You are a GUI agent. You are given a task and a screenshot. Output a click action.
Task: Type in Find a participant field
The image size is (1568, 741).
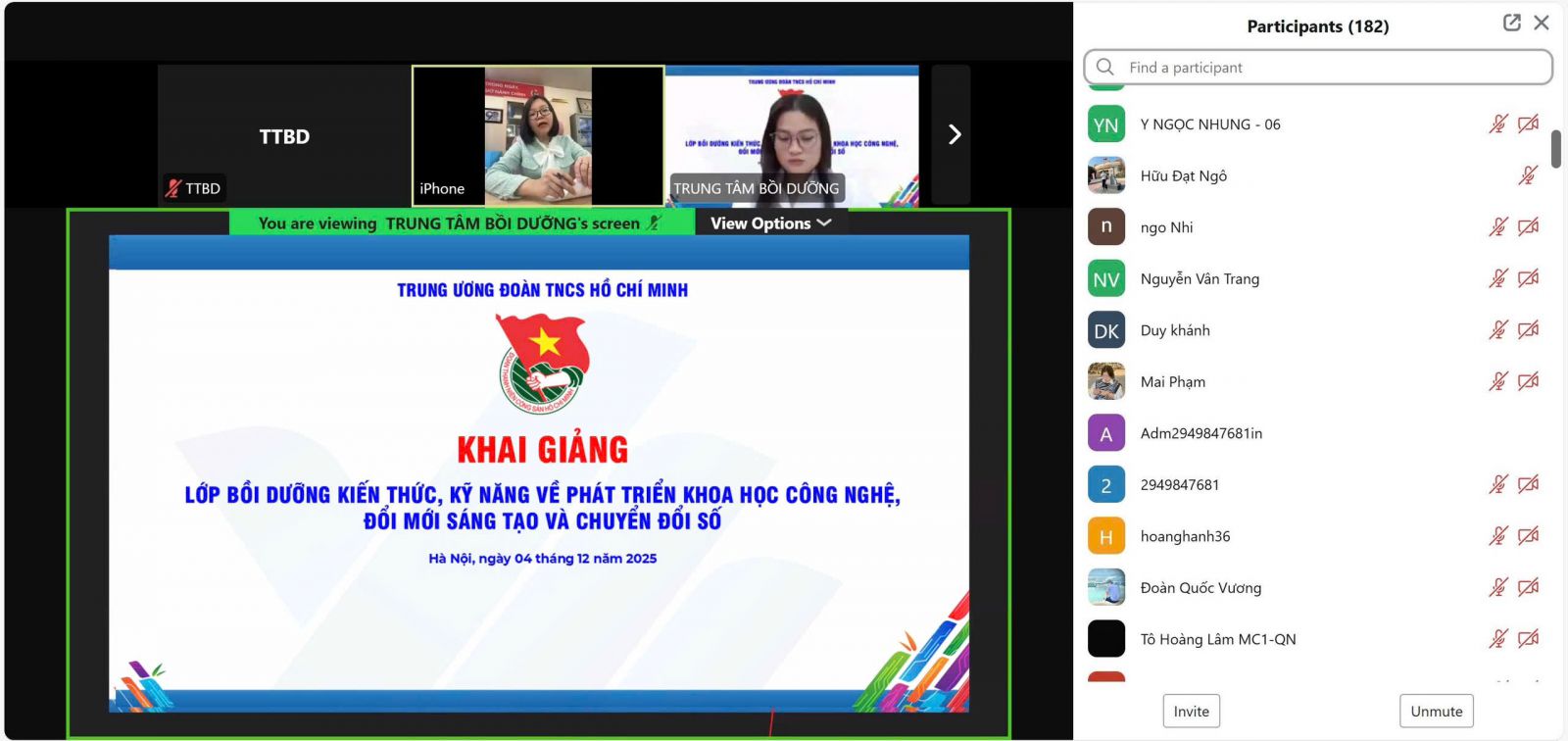point(1333,68)
